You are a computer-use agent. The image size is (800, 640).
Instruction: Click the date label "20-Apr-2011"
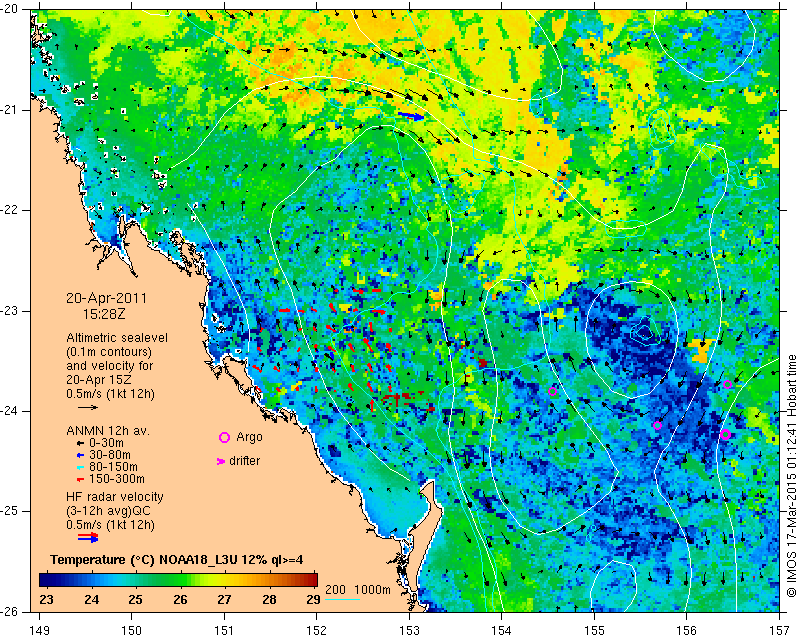tap(106, 298)
